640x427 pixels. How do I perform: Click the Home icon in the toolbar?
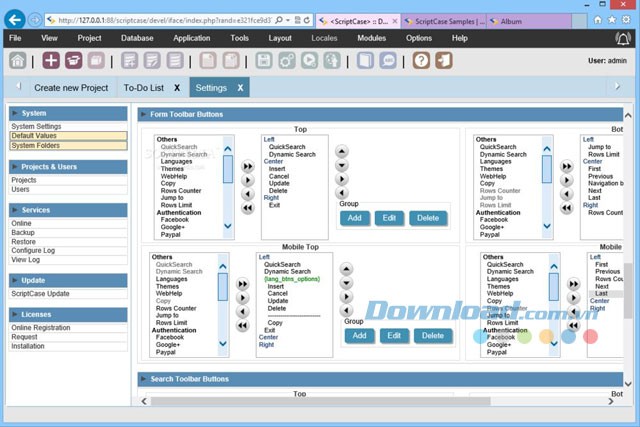pos(18,61)
